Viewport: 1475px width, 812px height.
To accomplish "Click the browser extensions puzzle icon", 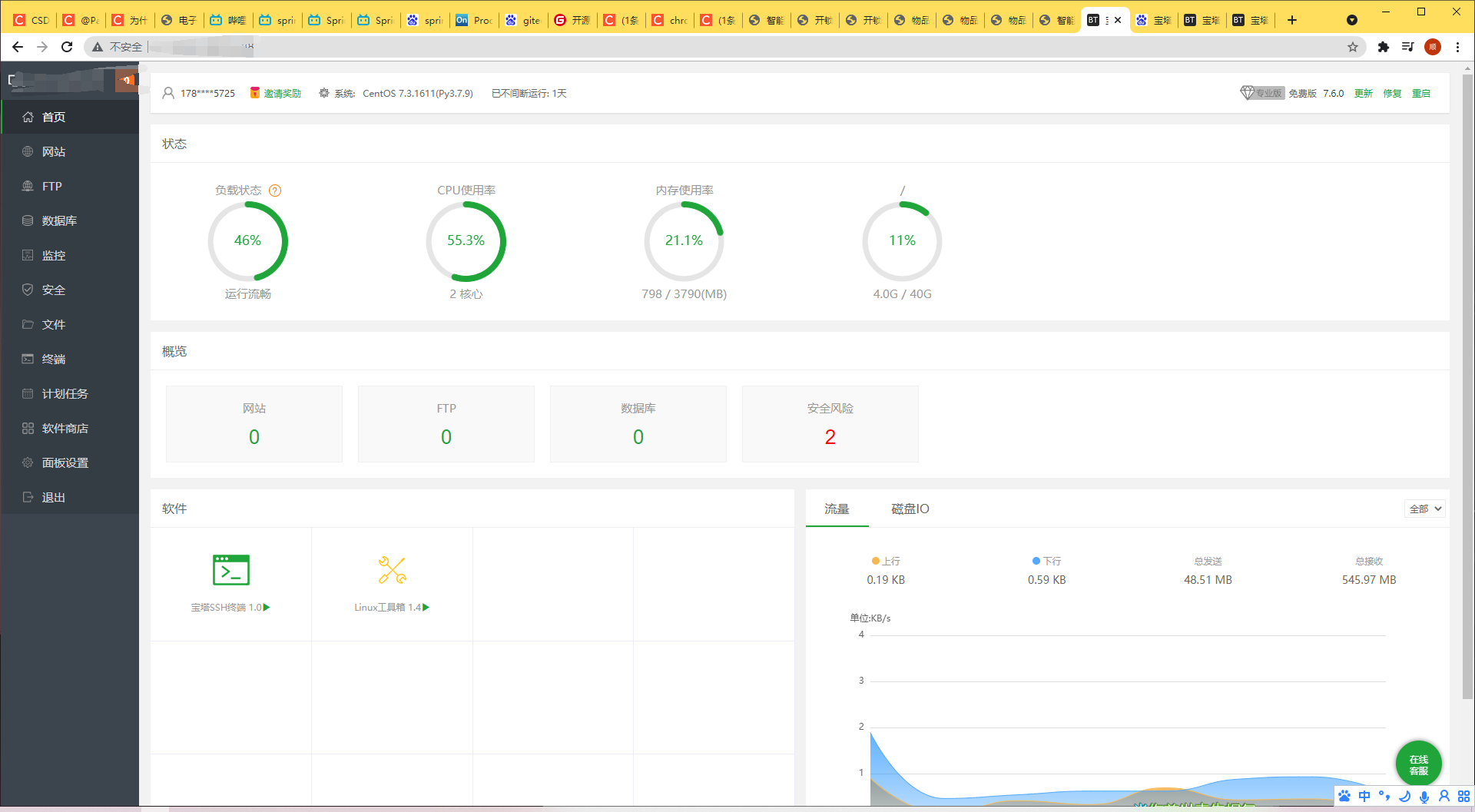I will pos(1383,47).
